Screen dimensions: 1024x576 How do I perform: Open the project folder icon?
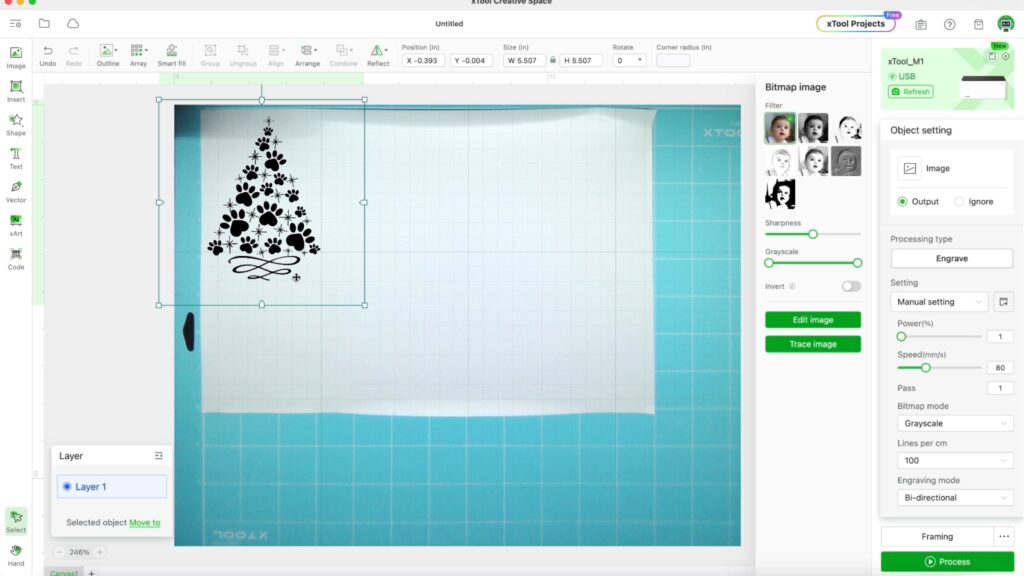[x=44, y=24]
